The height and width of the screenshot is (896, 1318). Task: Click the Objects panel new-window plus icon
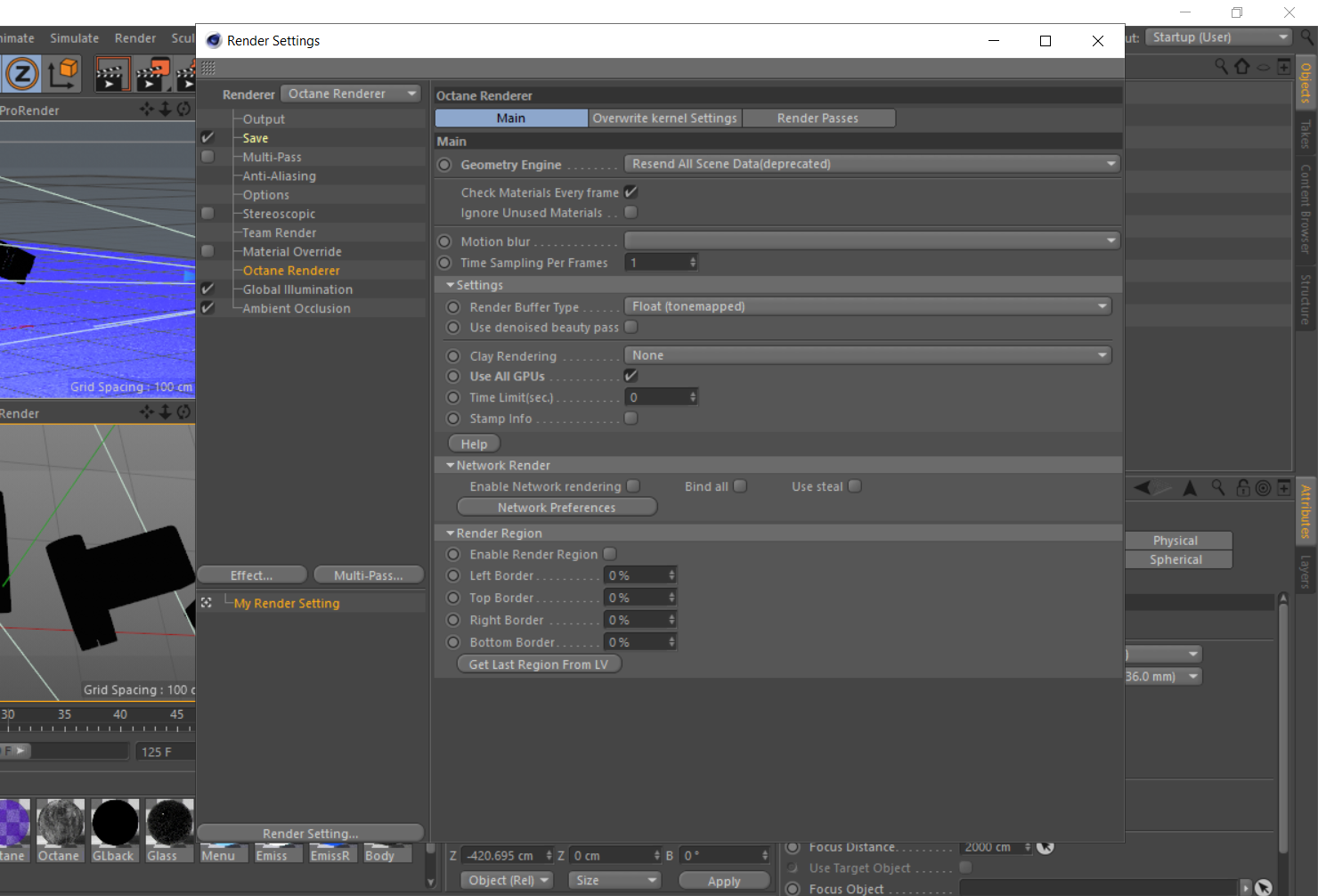pos(1283,67)
